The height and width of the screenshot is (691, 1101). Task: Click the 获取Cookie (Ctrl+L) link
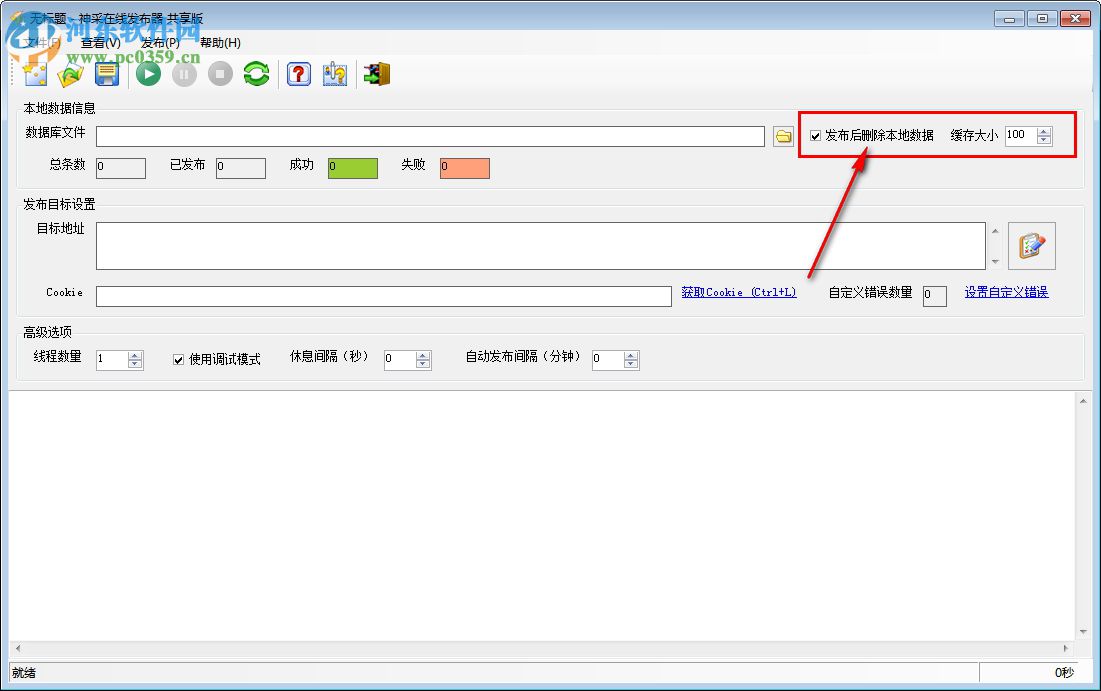739,292
